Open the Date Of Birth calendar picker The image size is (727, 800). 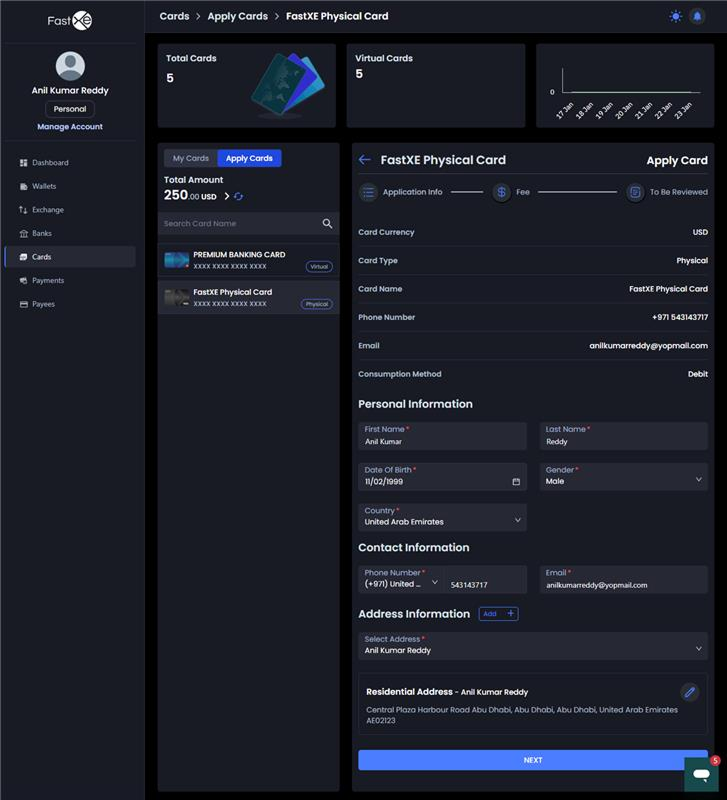516,482
